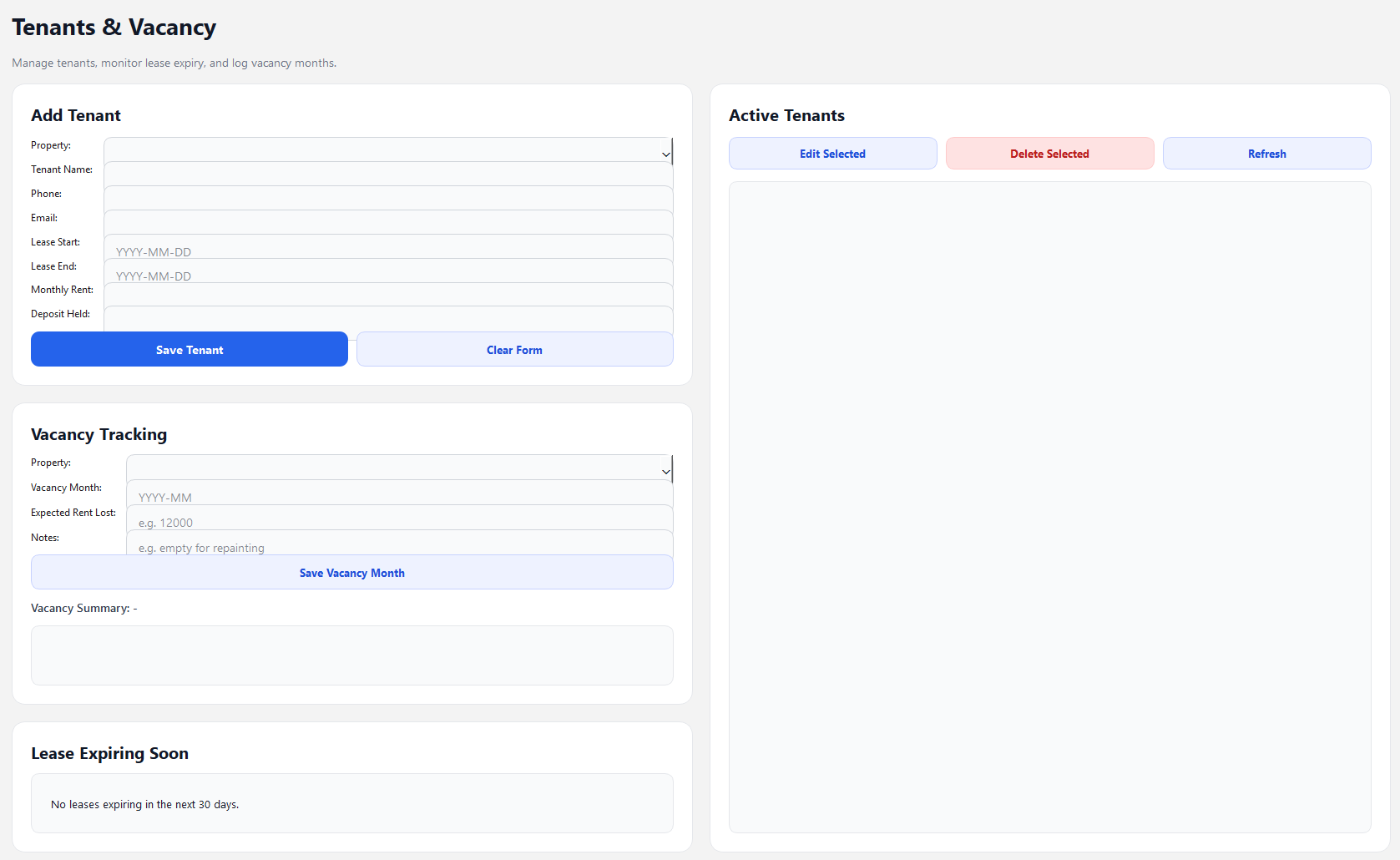Click the 'Phone:' label
The height and width of the screenshot is (860, 1400).
[47, 194]
